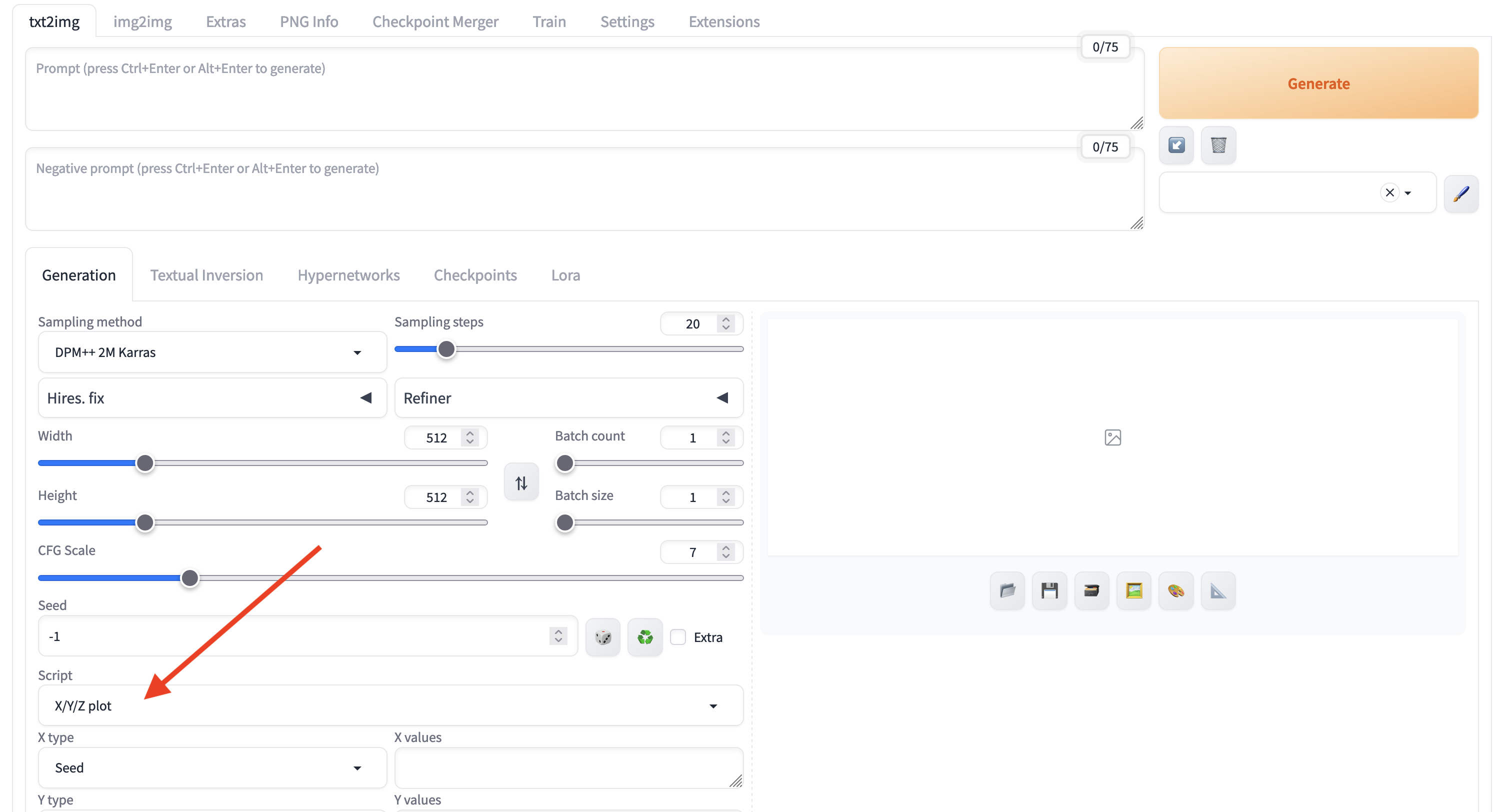Click the swap width and height arrows button
Image resolution: width=1504 pixels, height=812 pixels.
click(x=521, y=482)
